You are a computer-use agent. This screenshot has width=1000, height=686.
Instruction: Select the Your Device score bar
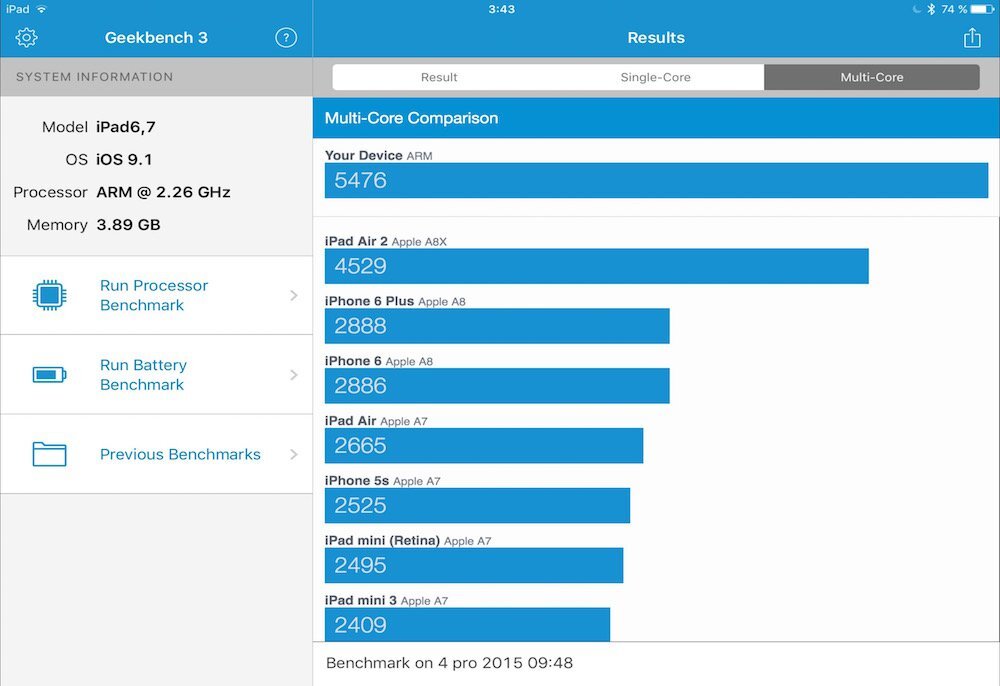click(x=655, y=180)
